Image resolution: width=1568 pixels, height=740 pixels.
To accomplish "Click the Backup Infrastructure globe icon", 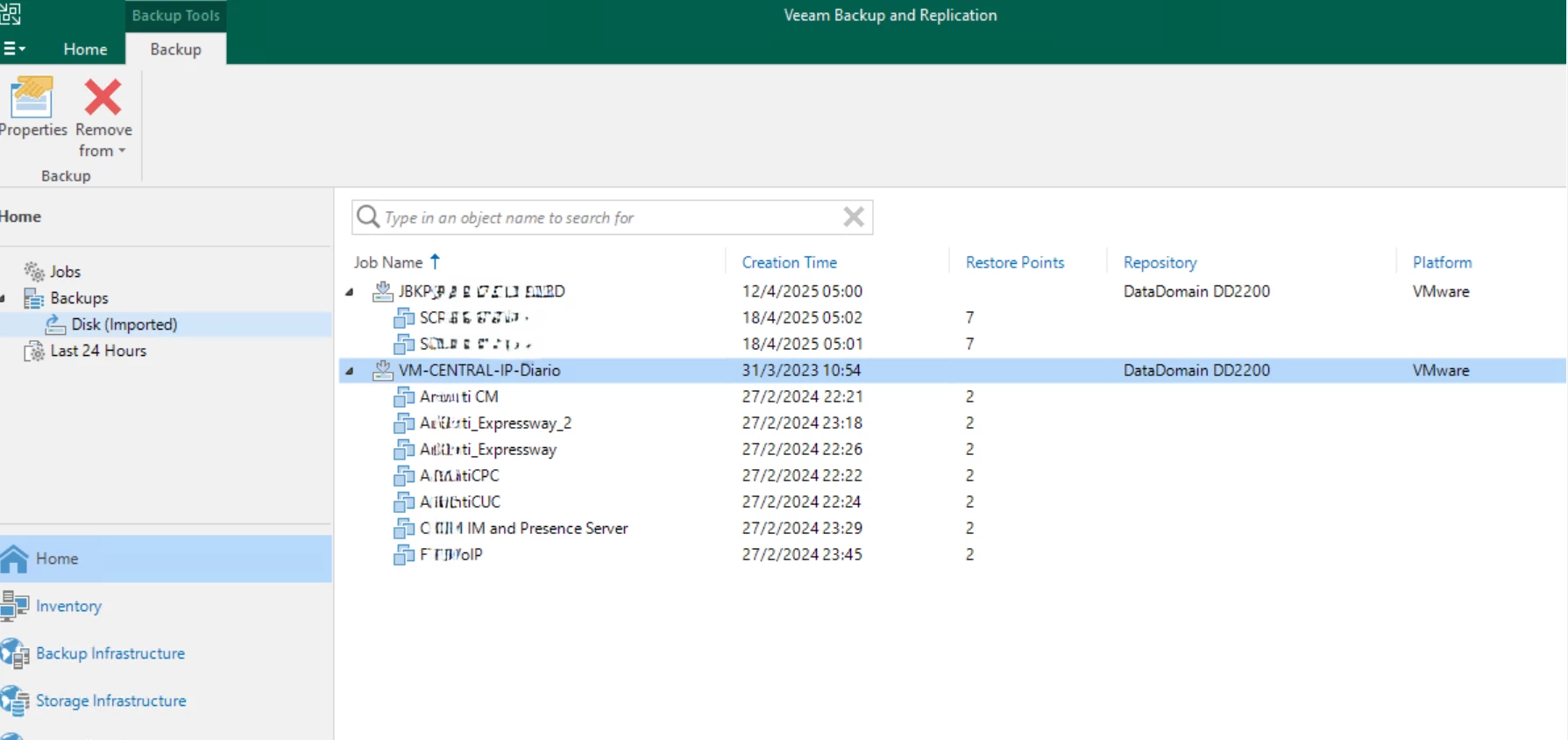I will (15, 653).
